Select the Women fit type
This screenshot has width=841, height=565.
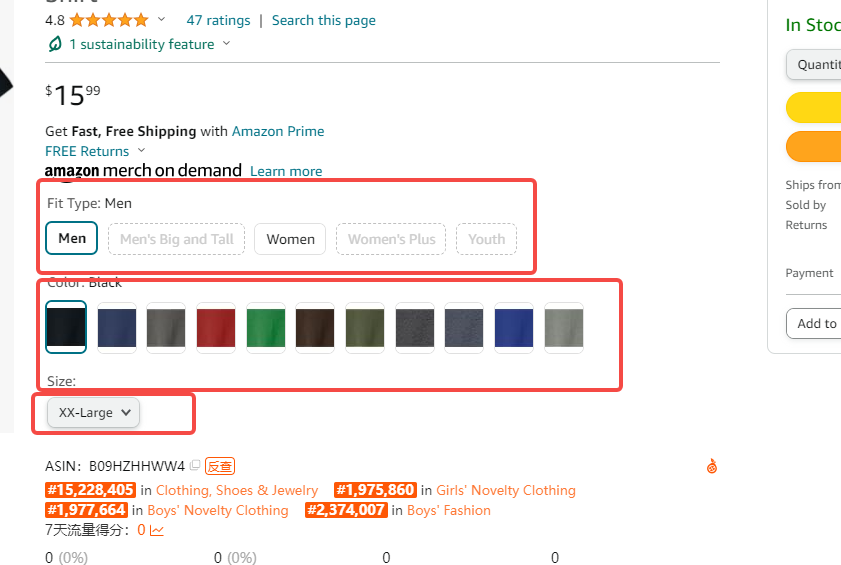click(290, 239)
